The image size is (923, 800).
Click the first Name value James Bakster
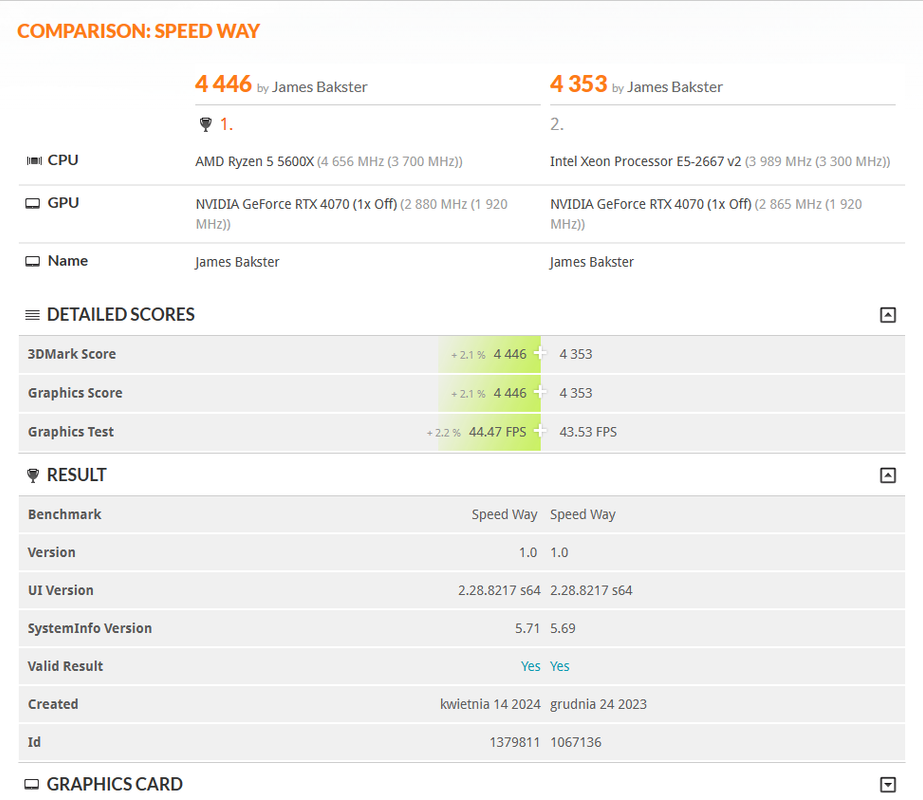click(x=237, y=262)
